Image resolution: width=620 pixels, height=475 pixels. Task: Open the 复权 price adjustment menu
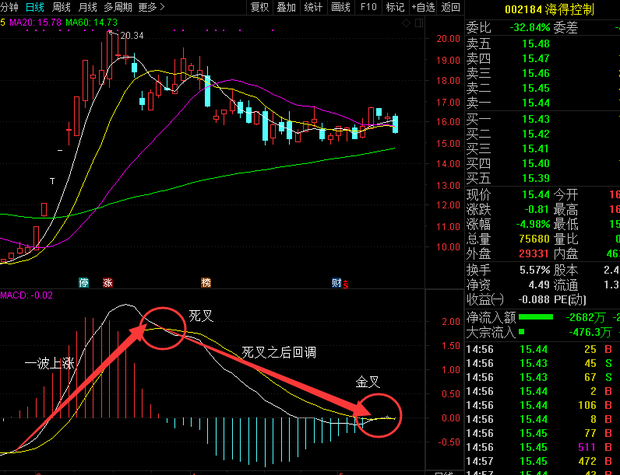tap(260, 7)
